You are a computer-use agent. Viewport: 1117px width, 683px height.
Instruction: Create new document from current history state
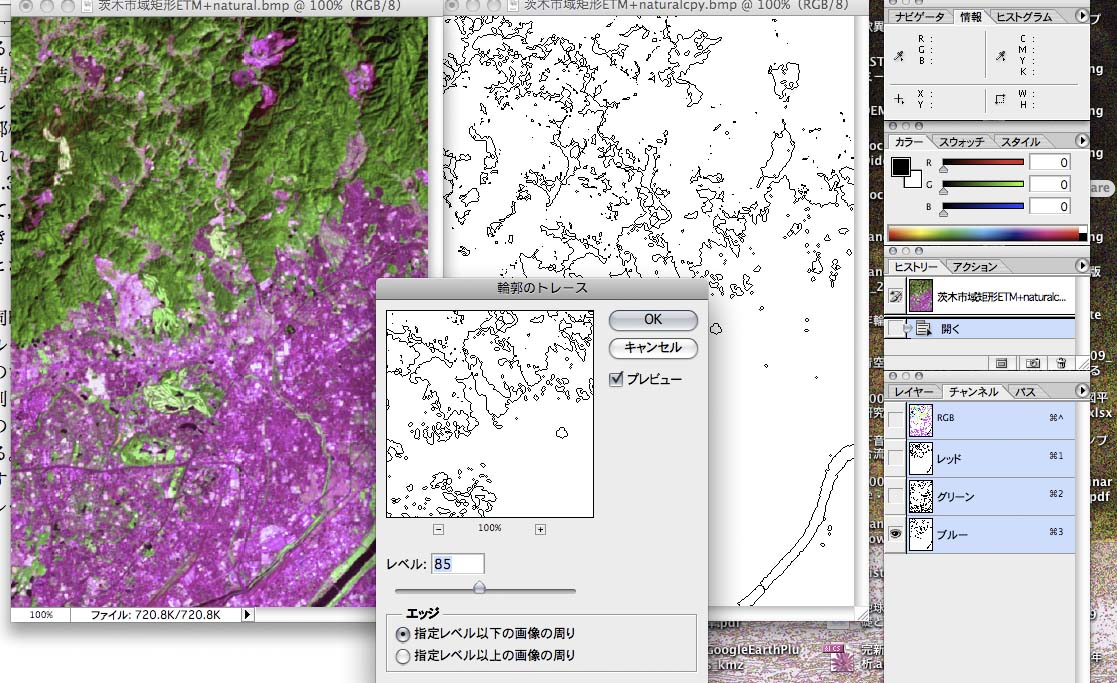1001,363
